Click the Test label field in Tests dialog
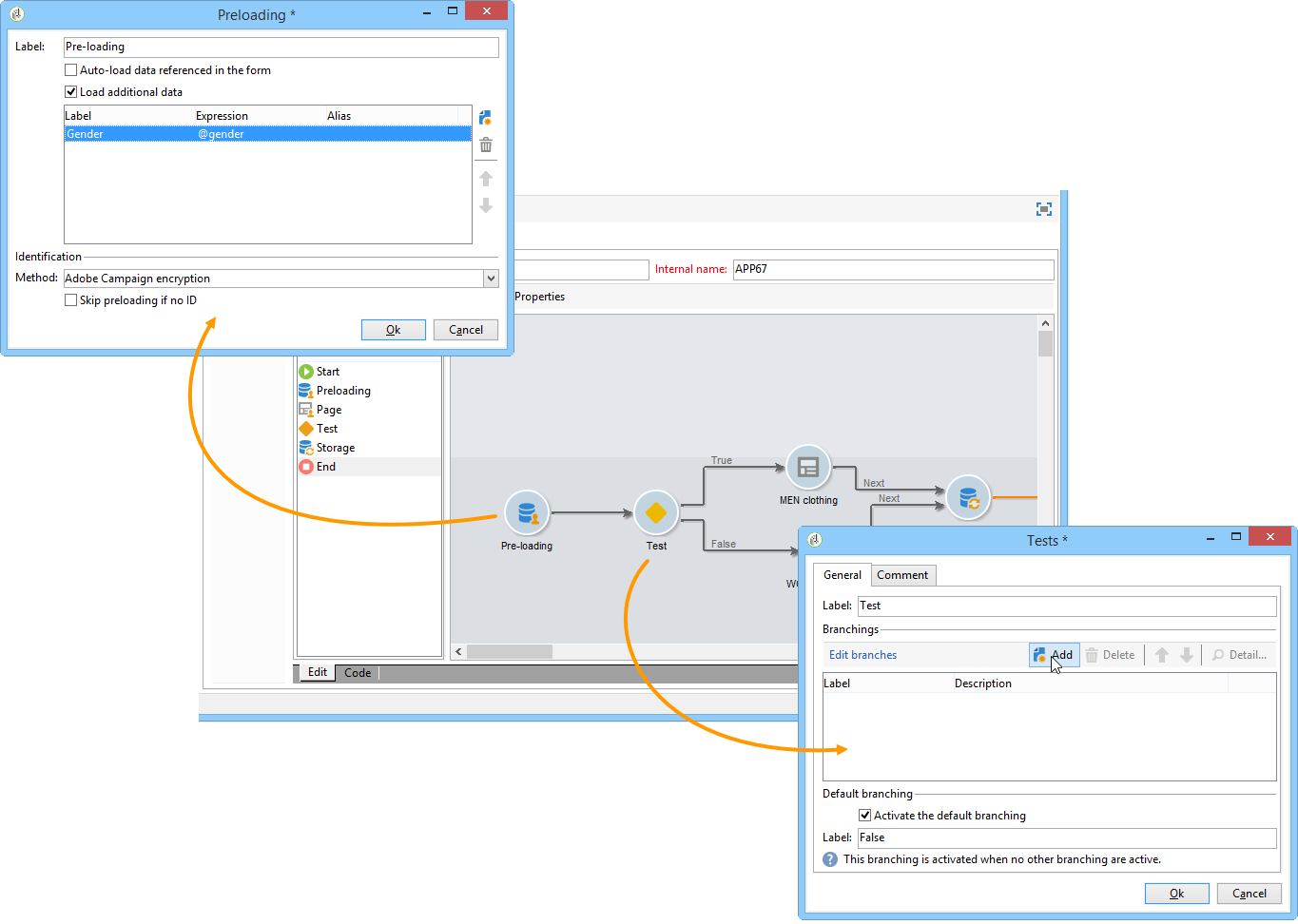 [x=1067, y=606]
